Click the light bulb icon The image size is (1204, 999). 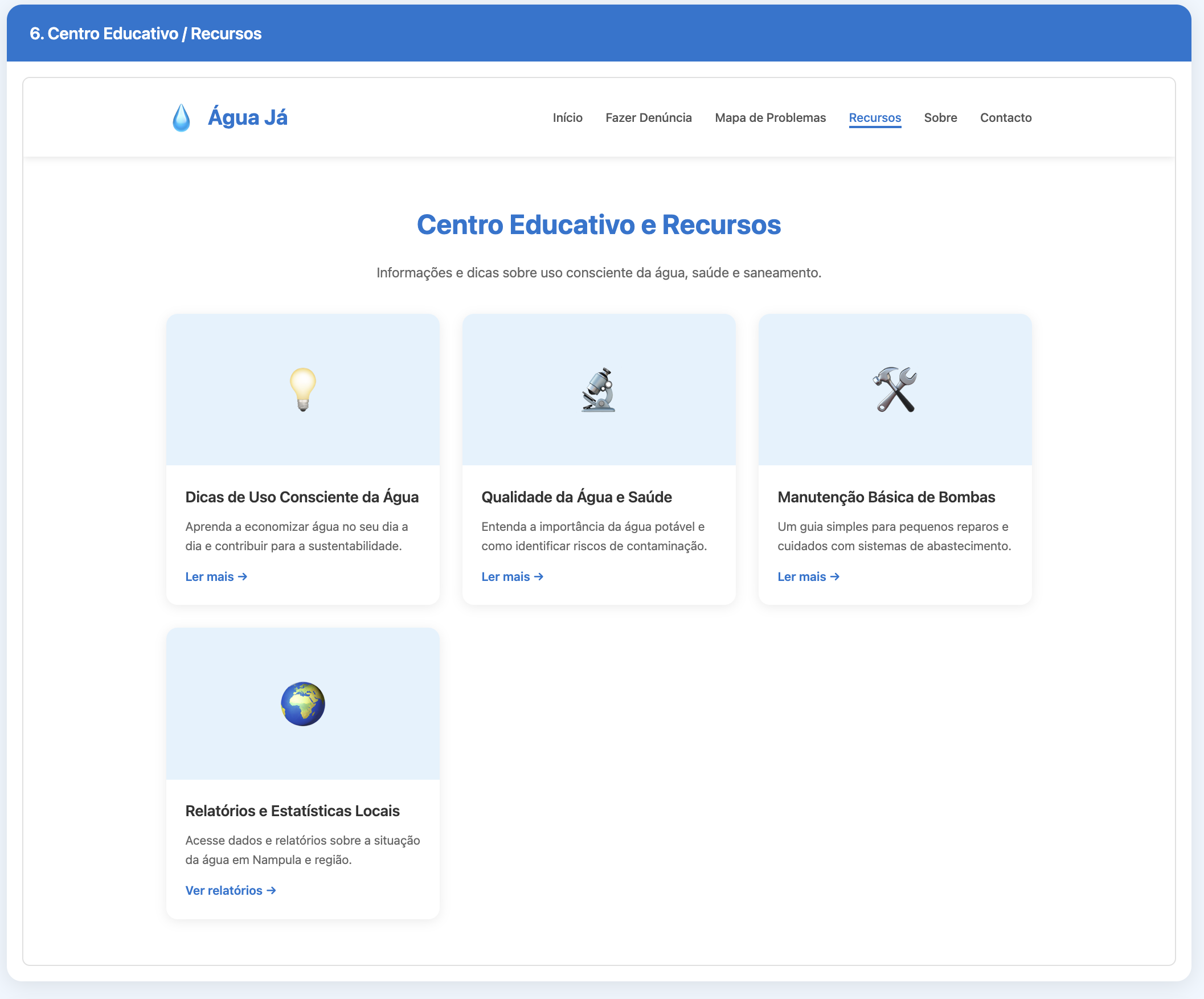click(x=303, y=390)
